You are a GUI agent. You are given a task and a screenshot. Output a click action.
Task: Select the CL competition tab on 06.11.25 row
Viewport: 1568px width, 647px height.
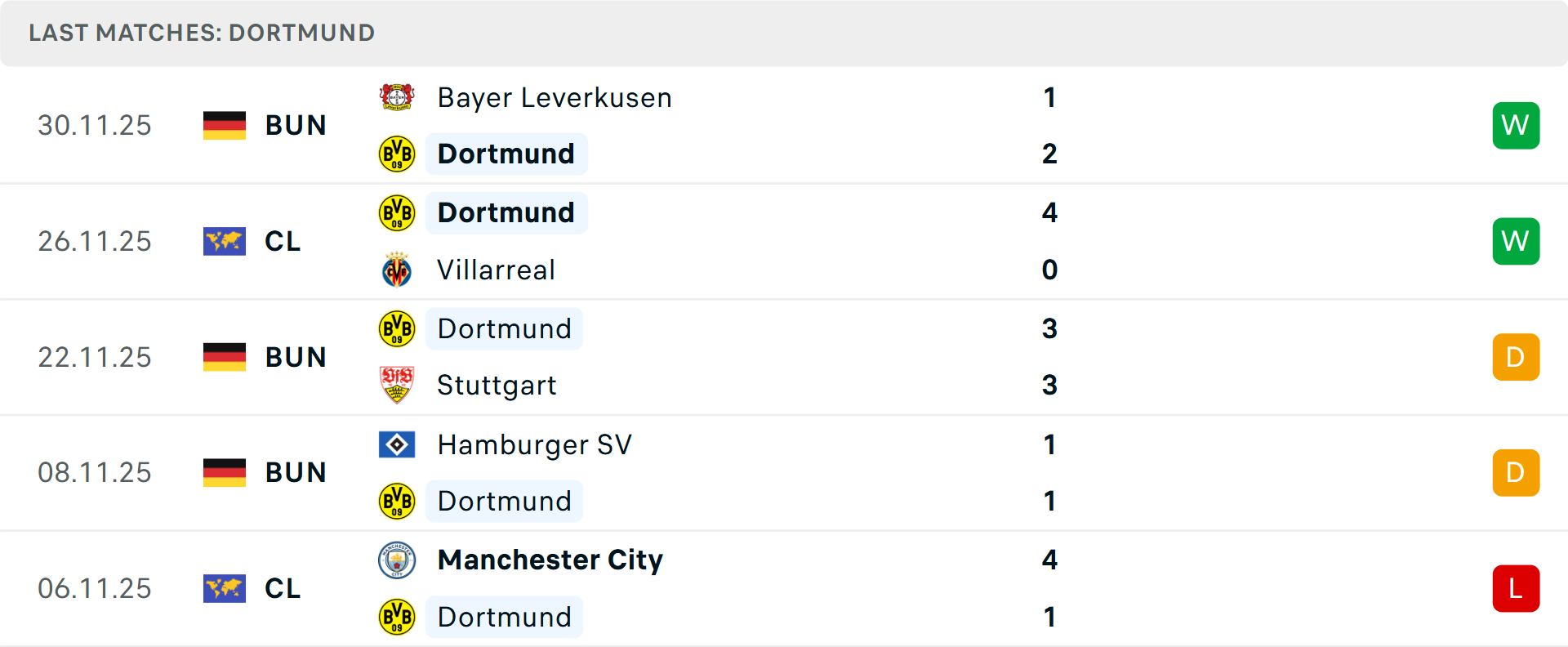(x=283, y=588)
